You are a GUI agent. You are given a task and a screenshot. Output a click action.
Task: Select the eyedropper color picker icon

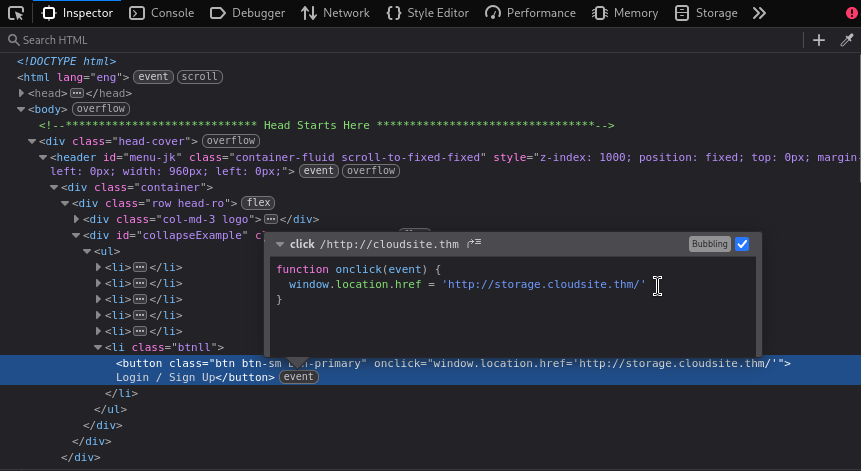pos(847,40)
